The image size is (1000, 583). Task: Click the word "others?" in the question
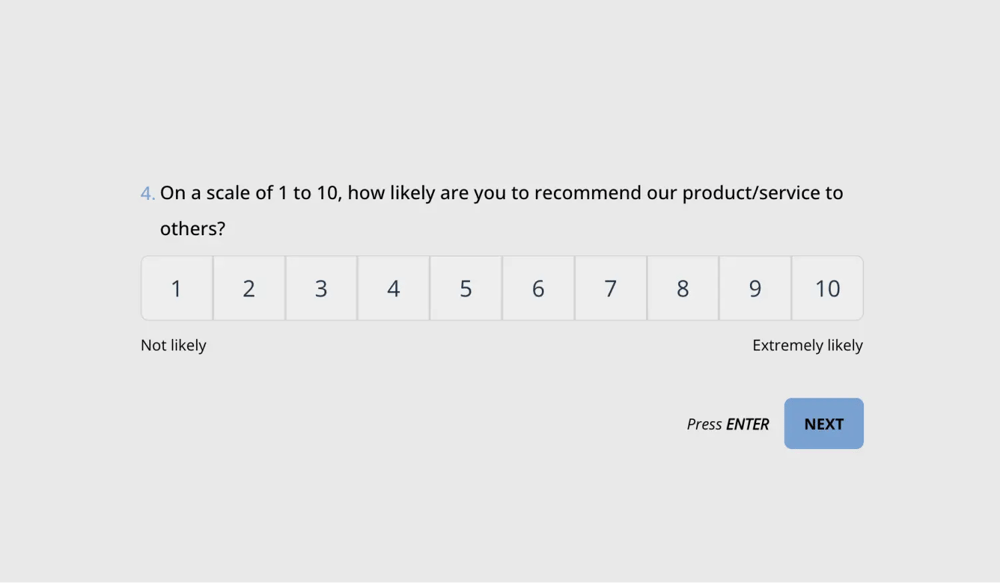pos(193,229)
